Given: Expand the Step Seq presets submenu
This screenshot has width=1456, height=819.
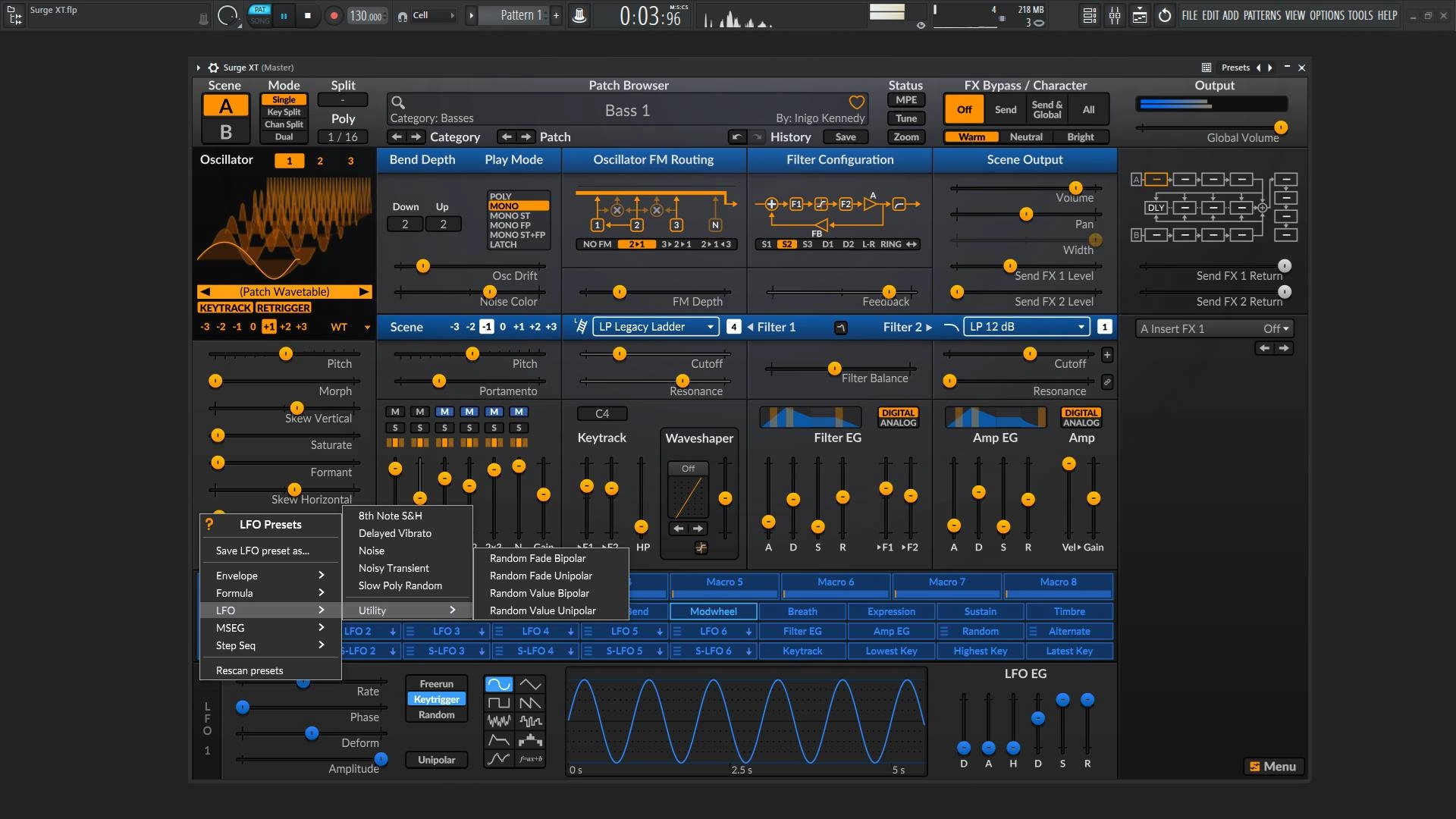Looking at the screenshot, I should [x=270, y=645].
